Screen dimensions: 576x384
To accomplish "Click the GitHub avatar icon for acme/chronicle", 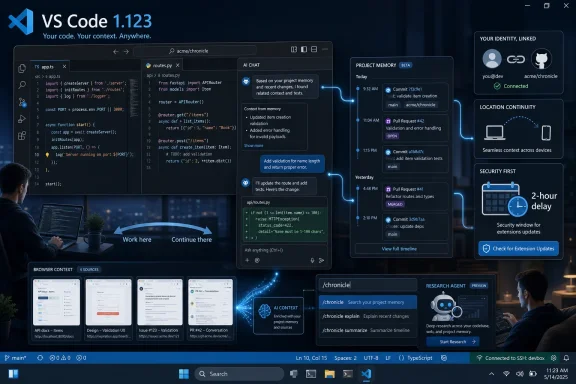I will [541, 59].
